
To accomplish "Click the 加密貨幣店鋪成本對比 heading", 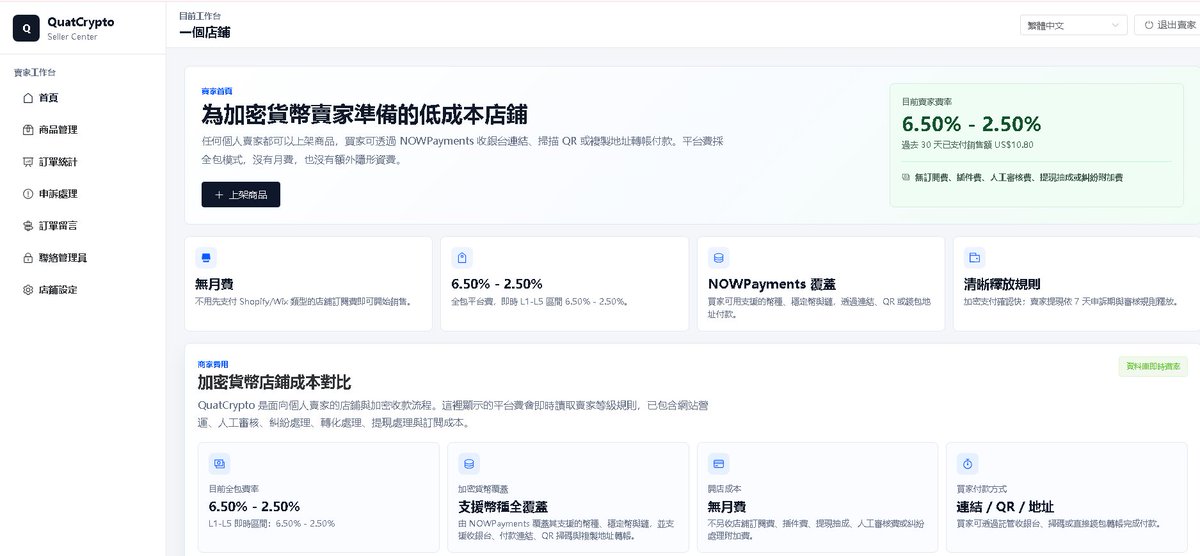I will point(274,383).
